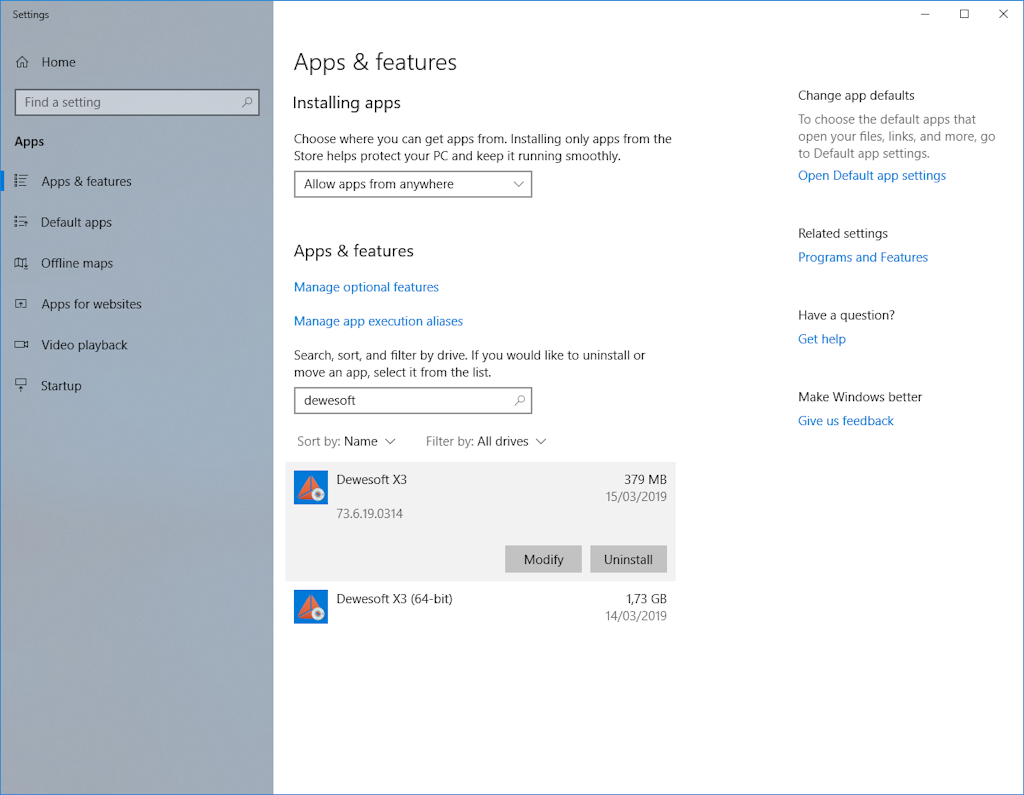
Task: Click Give us feedback link
Action: pos(846,421)
